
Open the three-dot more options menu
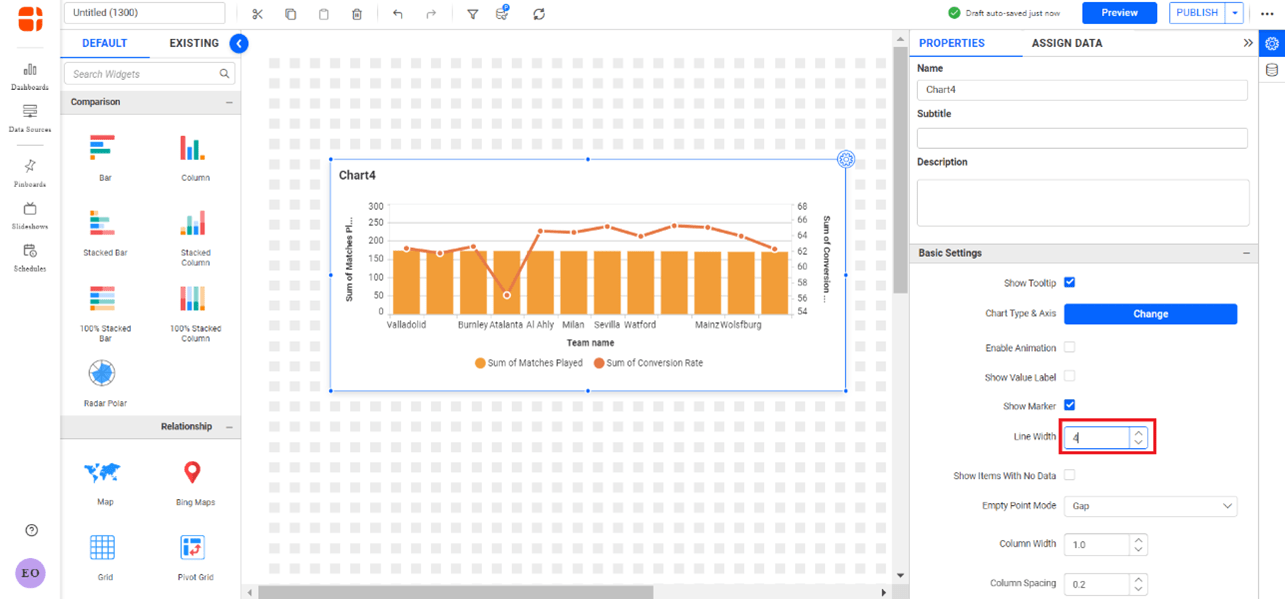1267,13
